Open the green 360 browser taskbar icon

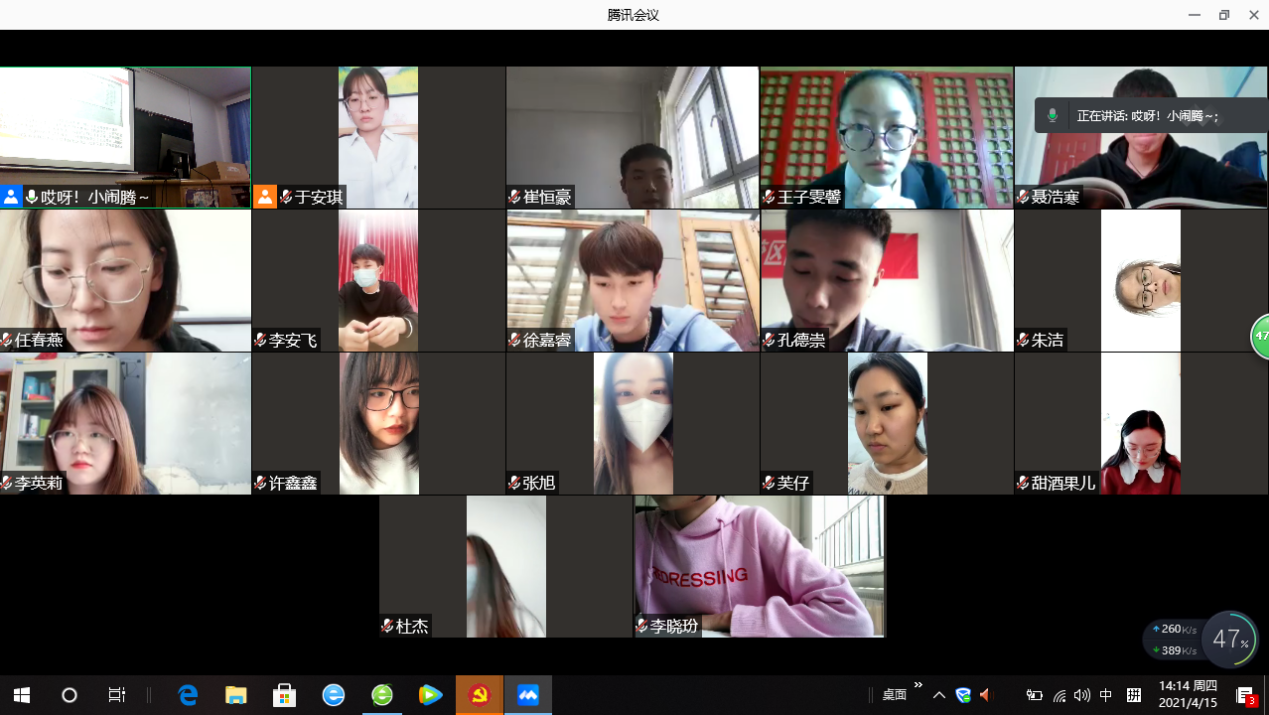(382, 695)
